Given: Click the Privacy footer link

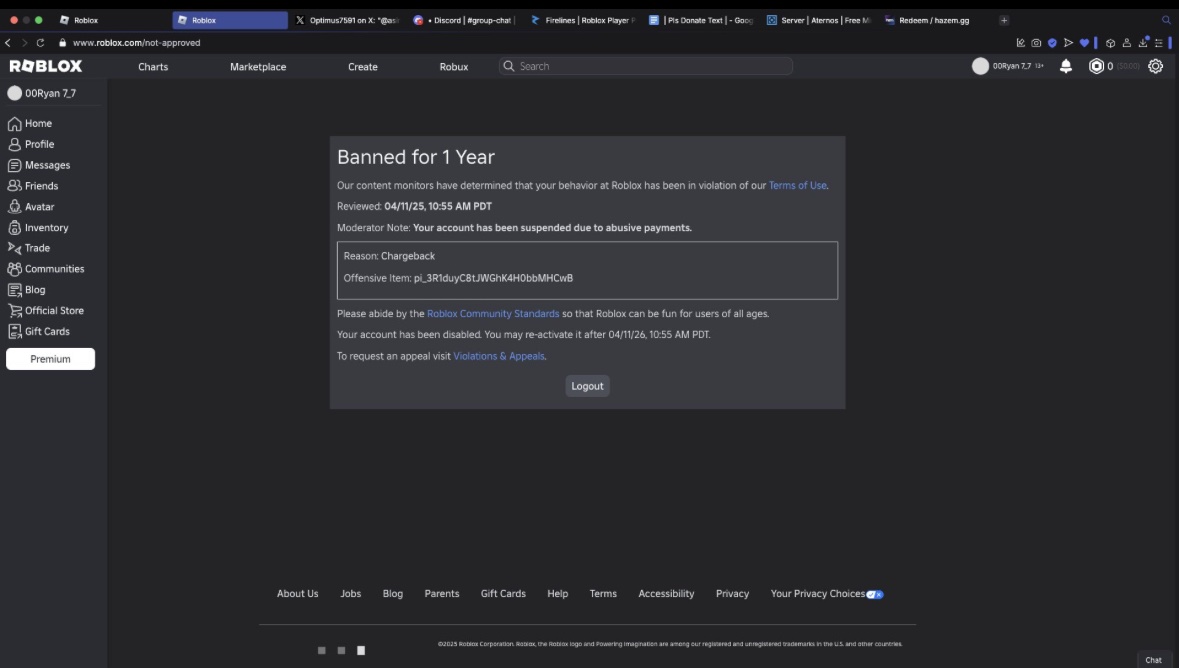Looking at the screenshot, I should click(732, 594).
